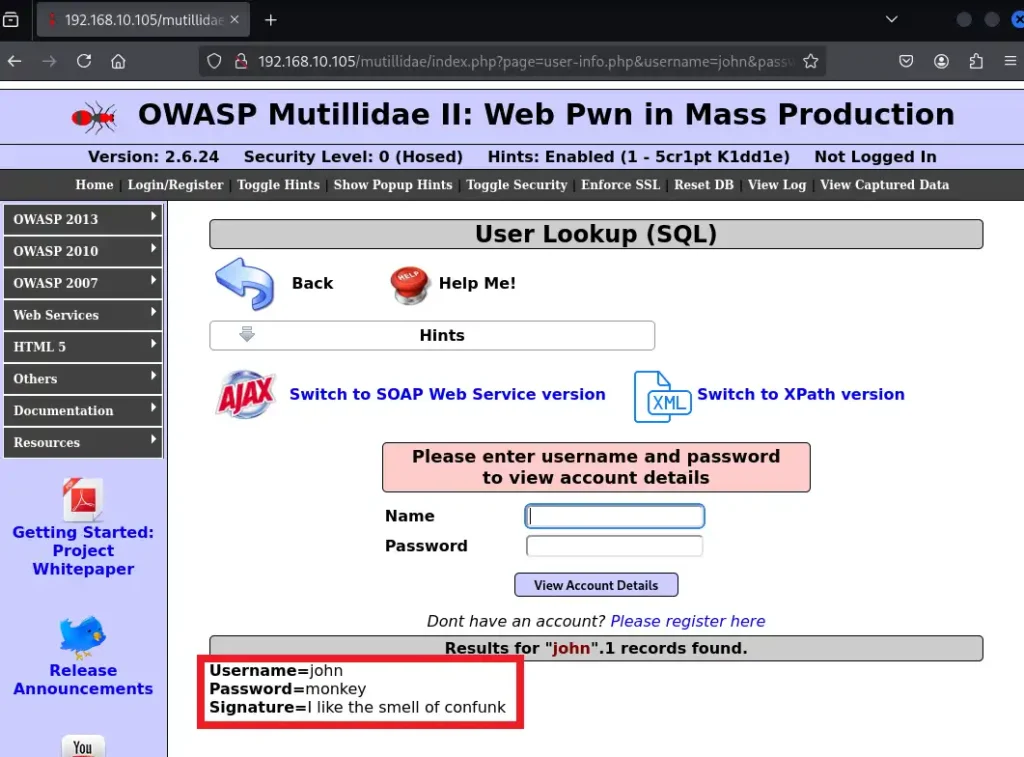Click the View Account Details button

596,585
